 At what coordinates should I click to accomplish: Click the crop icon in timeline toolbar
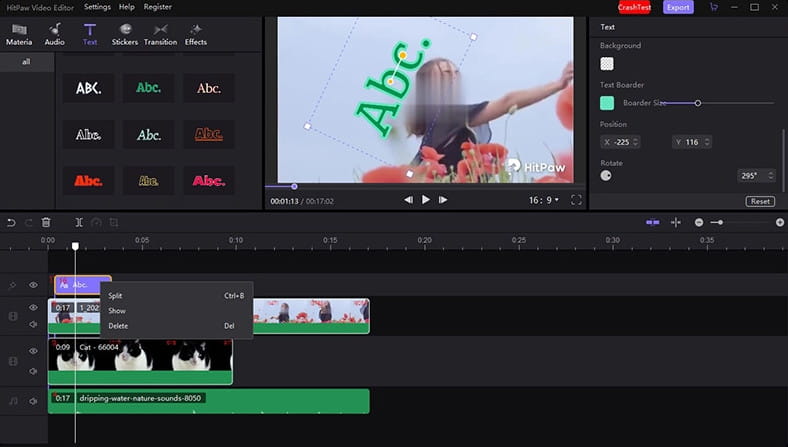coord(114,222)
